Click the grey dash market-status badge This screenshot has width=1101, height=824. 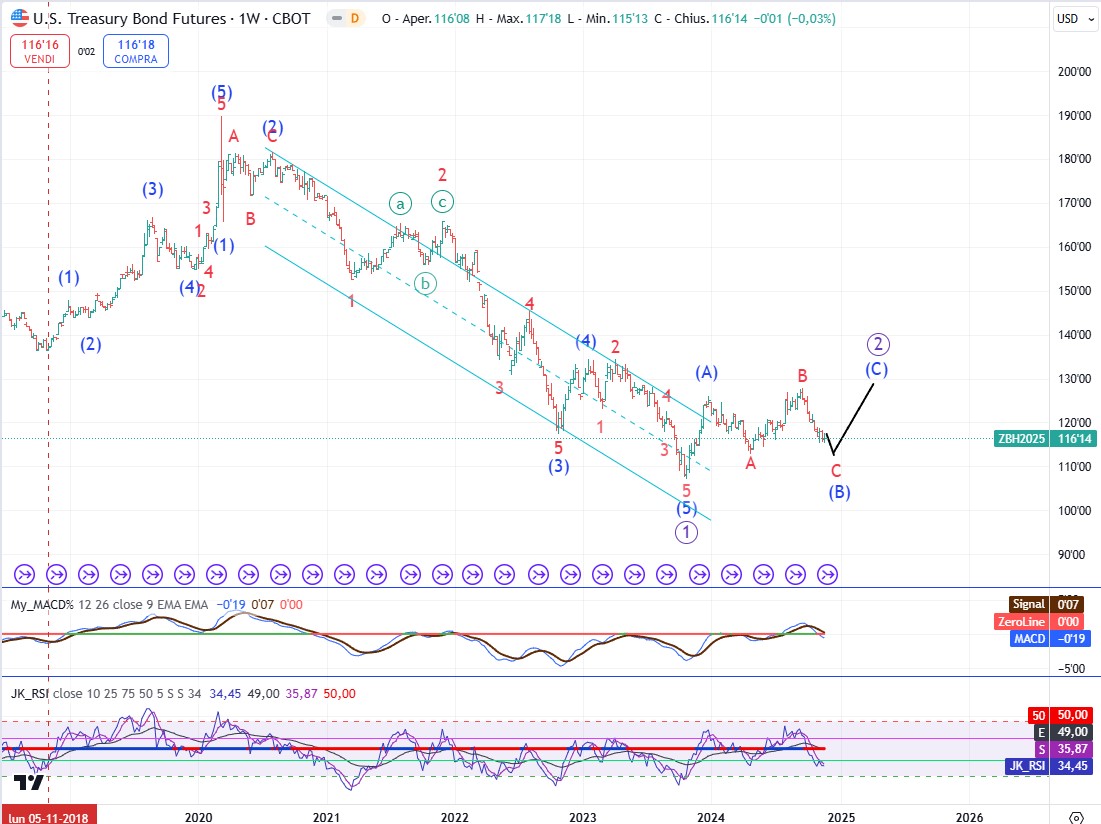point(338,19)
